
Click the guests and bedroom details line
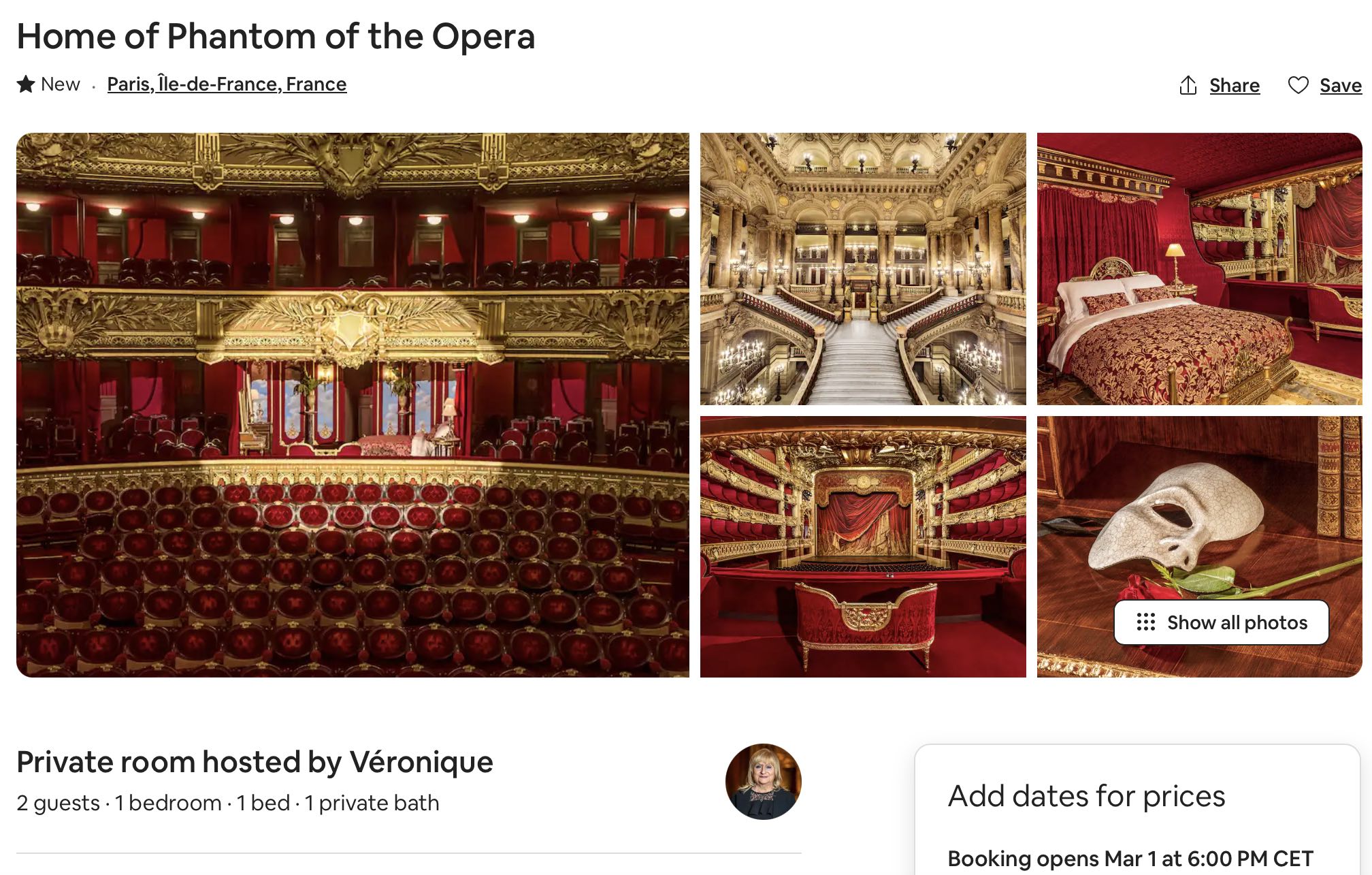(x=227, y=803)
